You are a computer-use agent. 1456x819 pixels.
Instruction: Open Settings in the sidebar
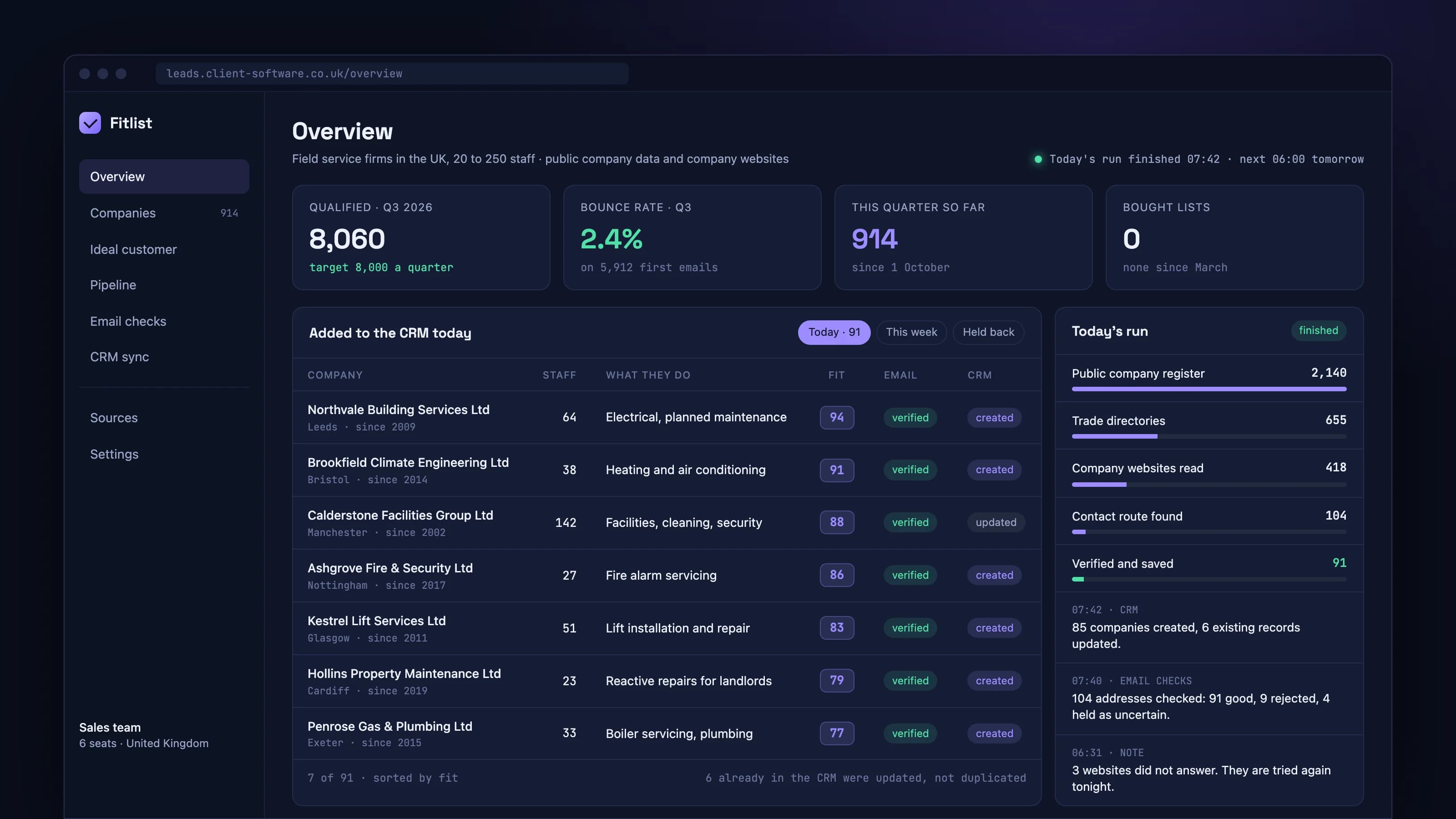(x=164, y=454)
